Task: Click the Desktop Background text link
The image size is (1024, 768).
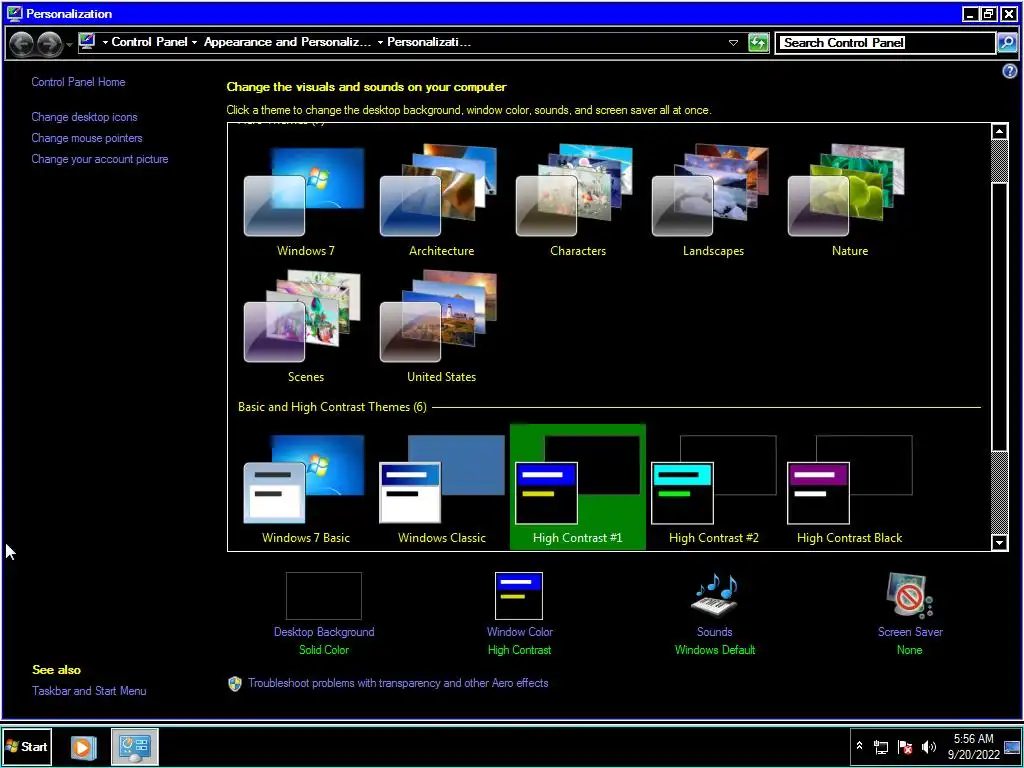Action: [x=324, y=632]
